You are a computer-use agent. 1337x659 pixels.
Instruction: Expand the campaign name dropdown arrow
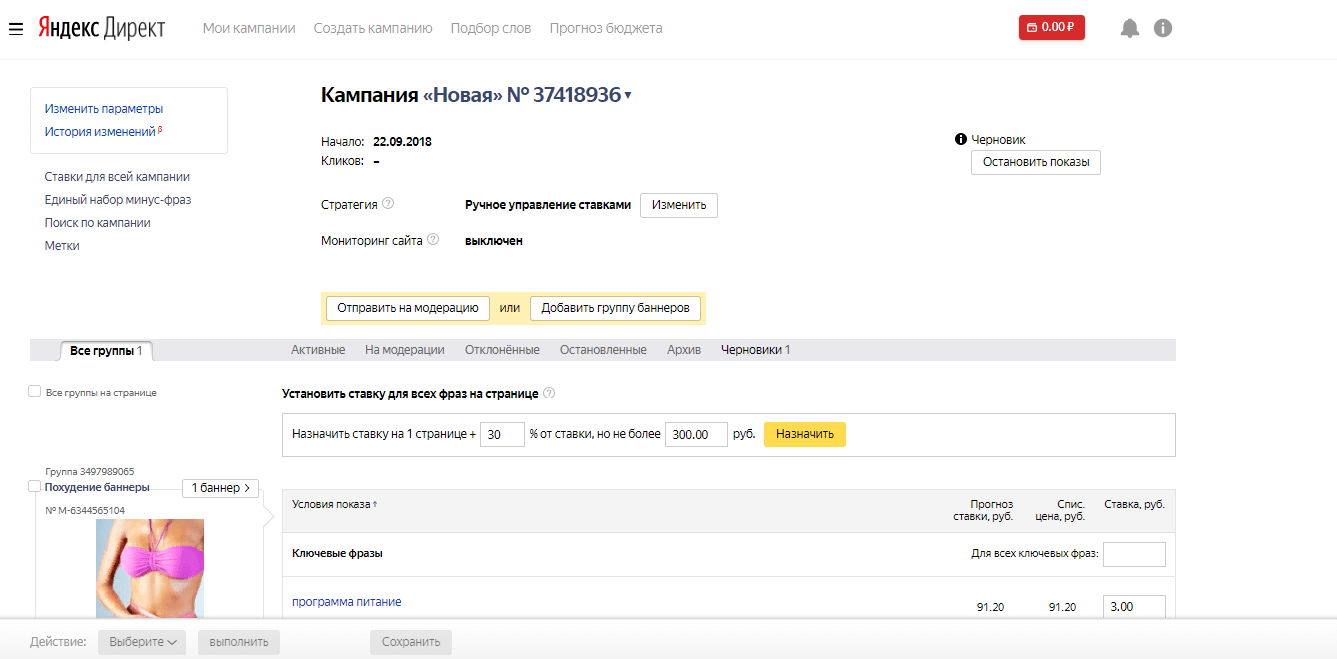coord(628,96)
